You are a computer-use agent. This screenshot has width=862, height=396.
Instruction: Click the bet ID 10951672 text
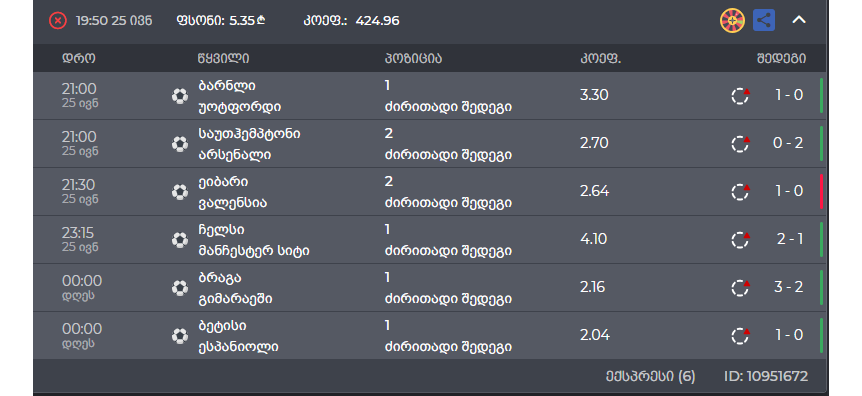766,377
